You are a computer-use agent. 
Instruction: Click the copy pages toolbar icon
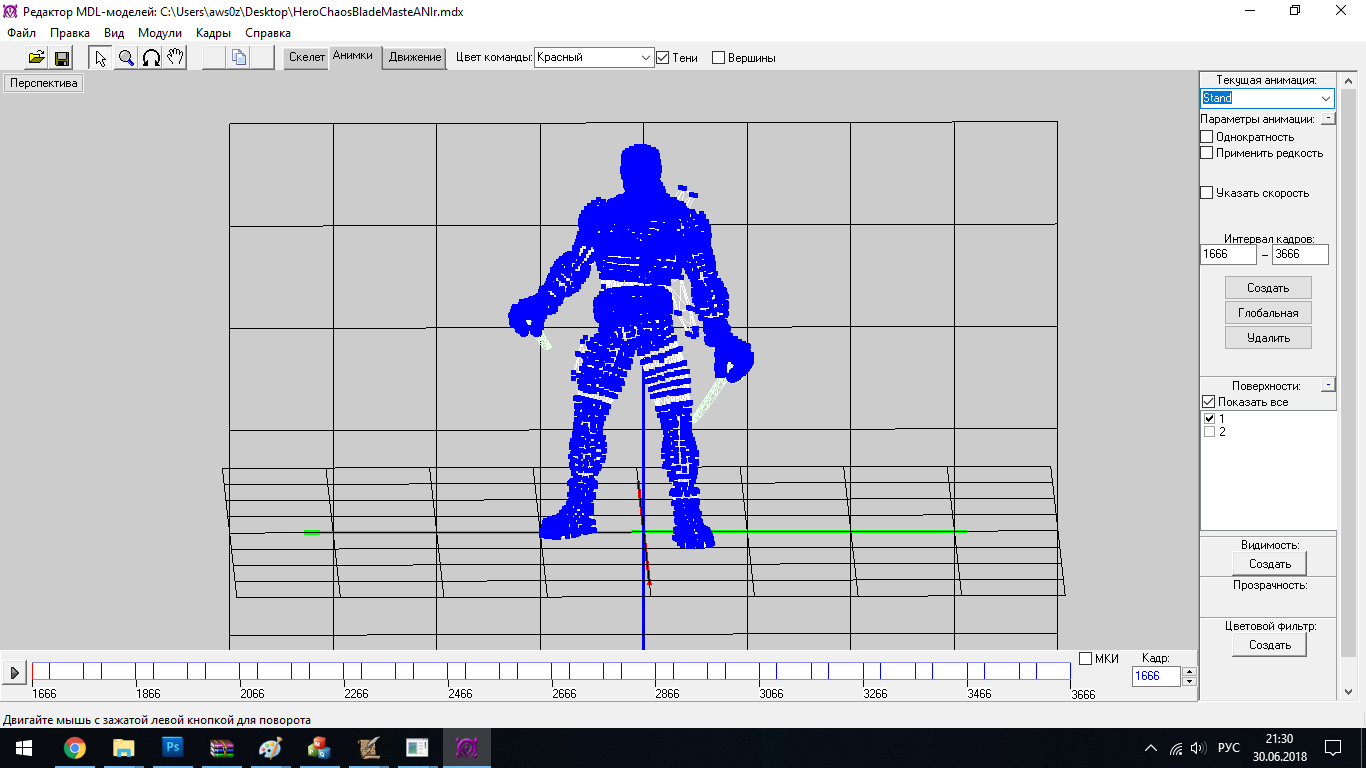point(238,58)
